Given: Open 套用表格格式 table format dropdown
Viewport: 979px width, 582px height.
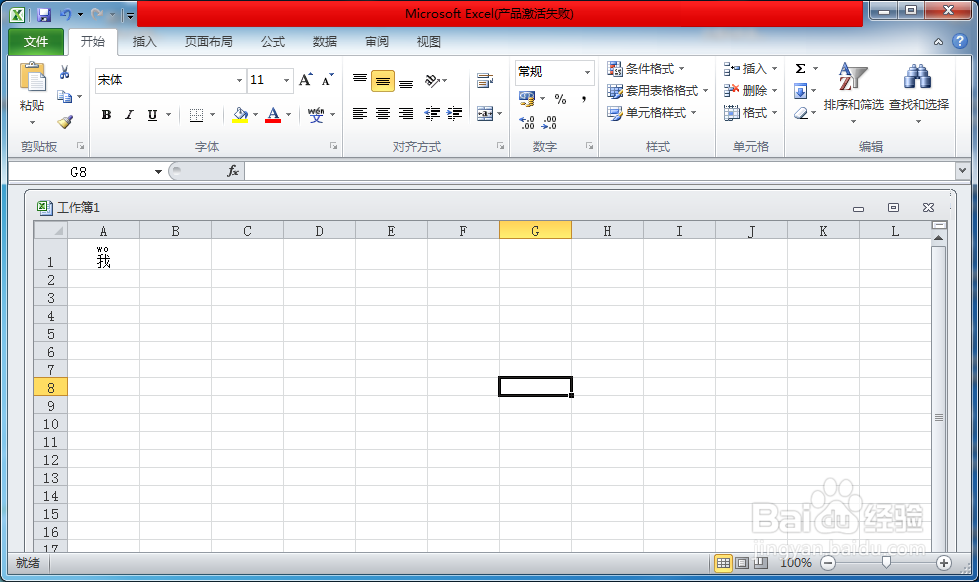Looking at the screenshot, I should click(657, 91).
